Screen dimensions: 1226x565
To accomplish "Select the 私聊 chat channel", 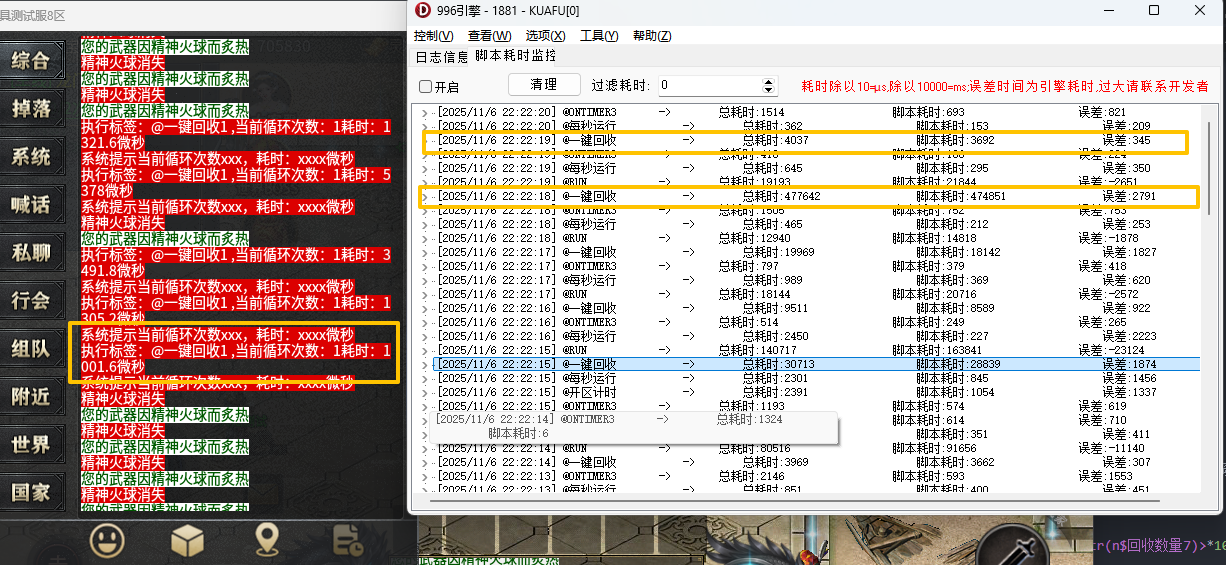I will click(x=31, y=252).
